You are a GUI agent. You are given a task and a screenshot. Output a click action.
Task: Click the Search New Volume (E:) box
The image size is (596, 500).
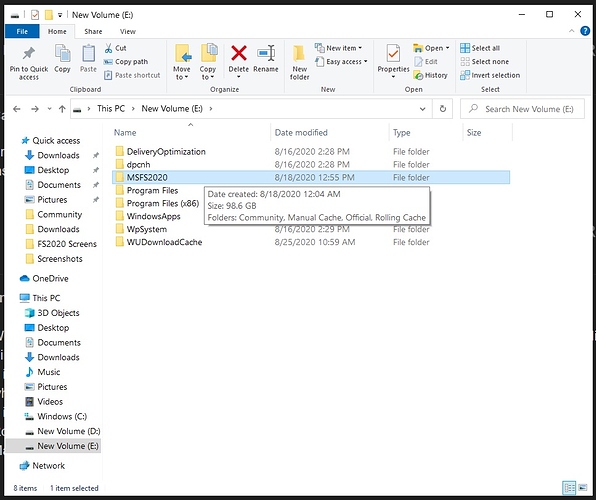pyautogui.click(x=522, y=109)
